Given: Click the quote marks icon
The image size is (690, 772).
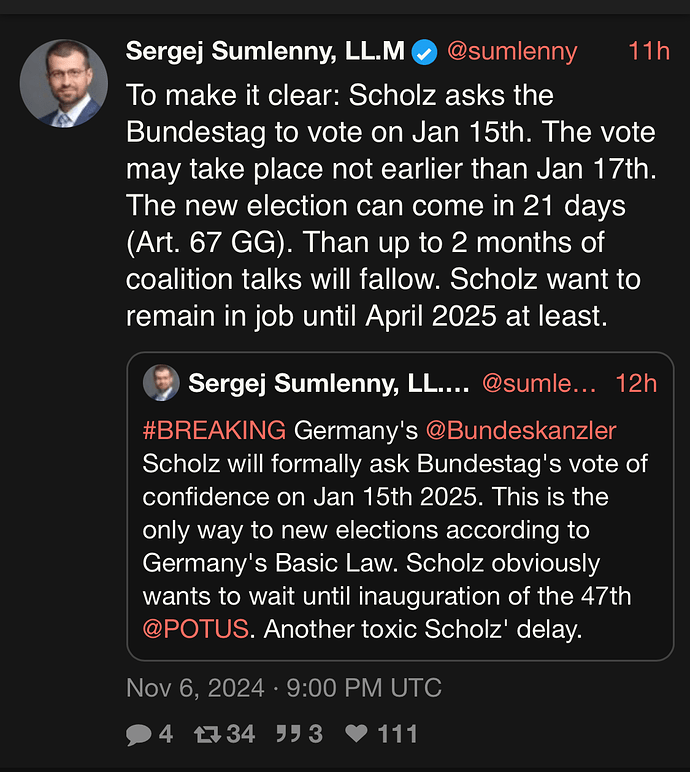Looking at the screenshot, I should [x=288, y=734].
